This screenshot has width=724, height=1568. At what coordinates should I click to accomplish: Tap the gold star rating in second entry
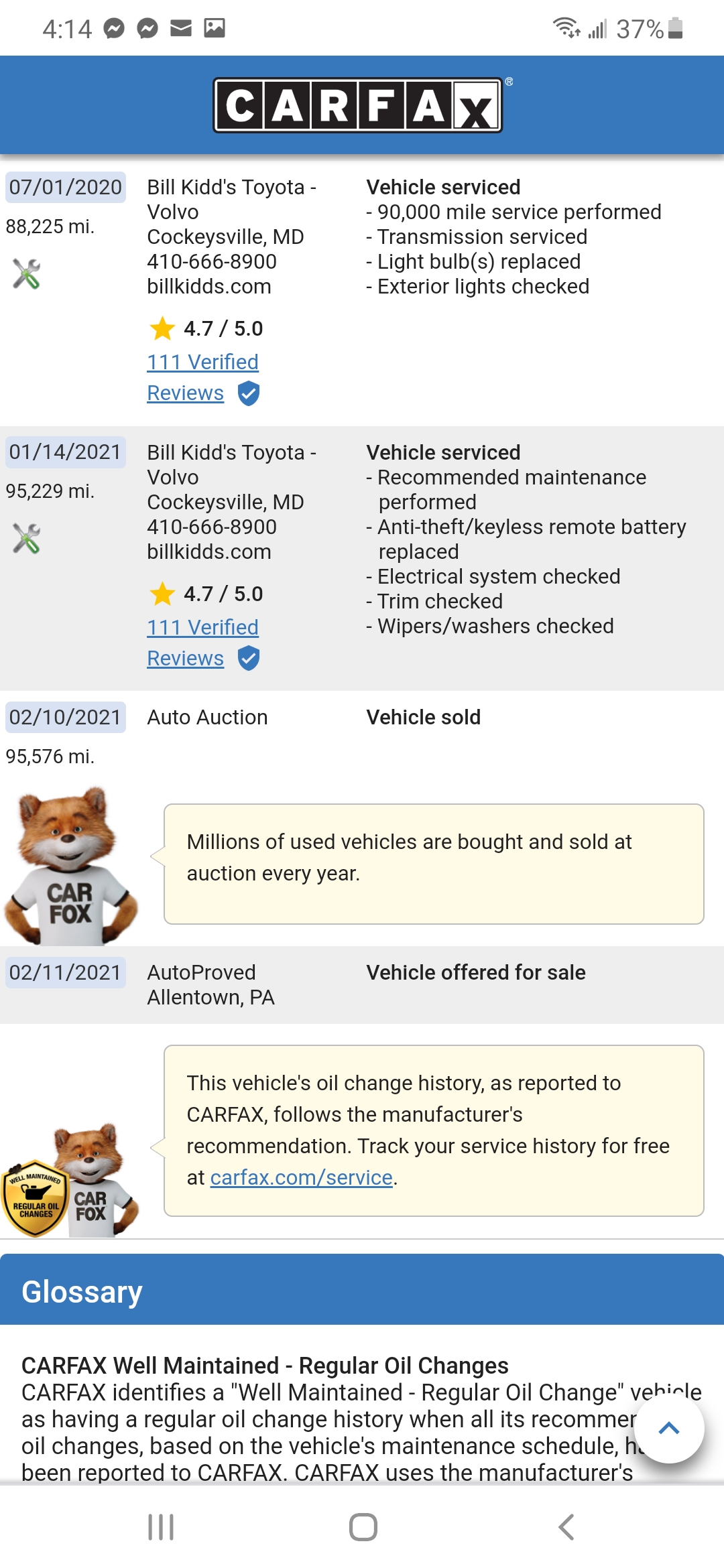tap(162, 594)
